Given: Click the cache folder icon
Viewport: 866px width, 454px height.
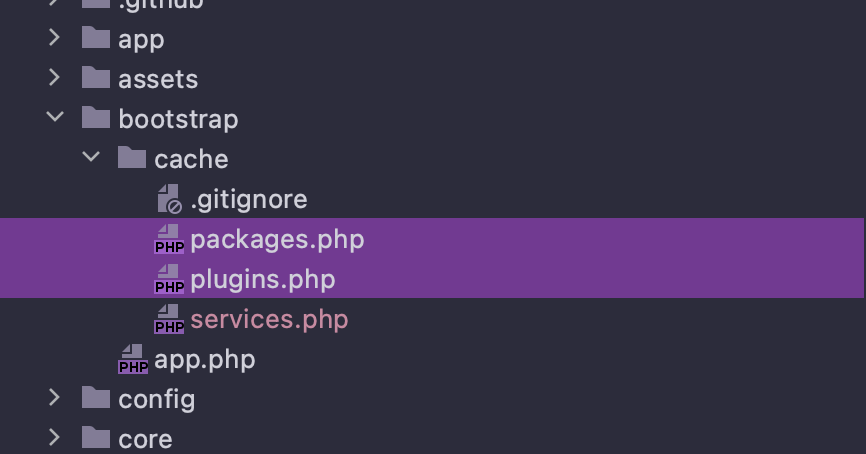Looking at the screenshot, I should tap(131, 157).
